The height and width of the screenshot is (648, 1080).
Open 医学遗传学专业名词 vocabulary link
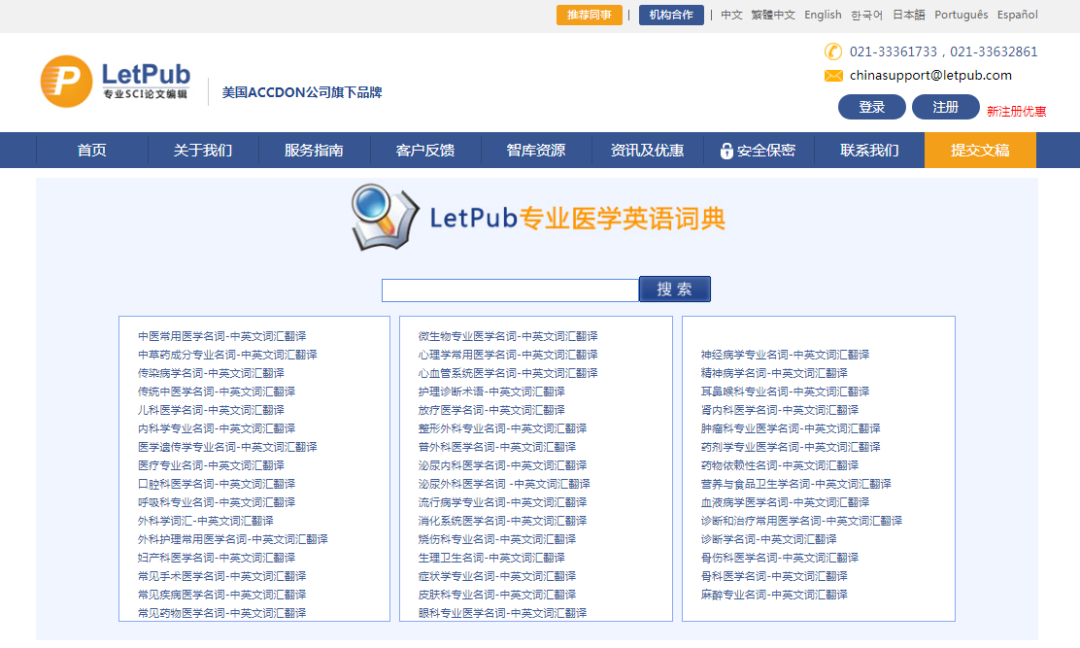(227, 447)
